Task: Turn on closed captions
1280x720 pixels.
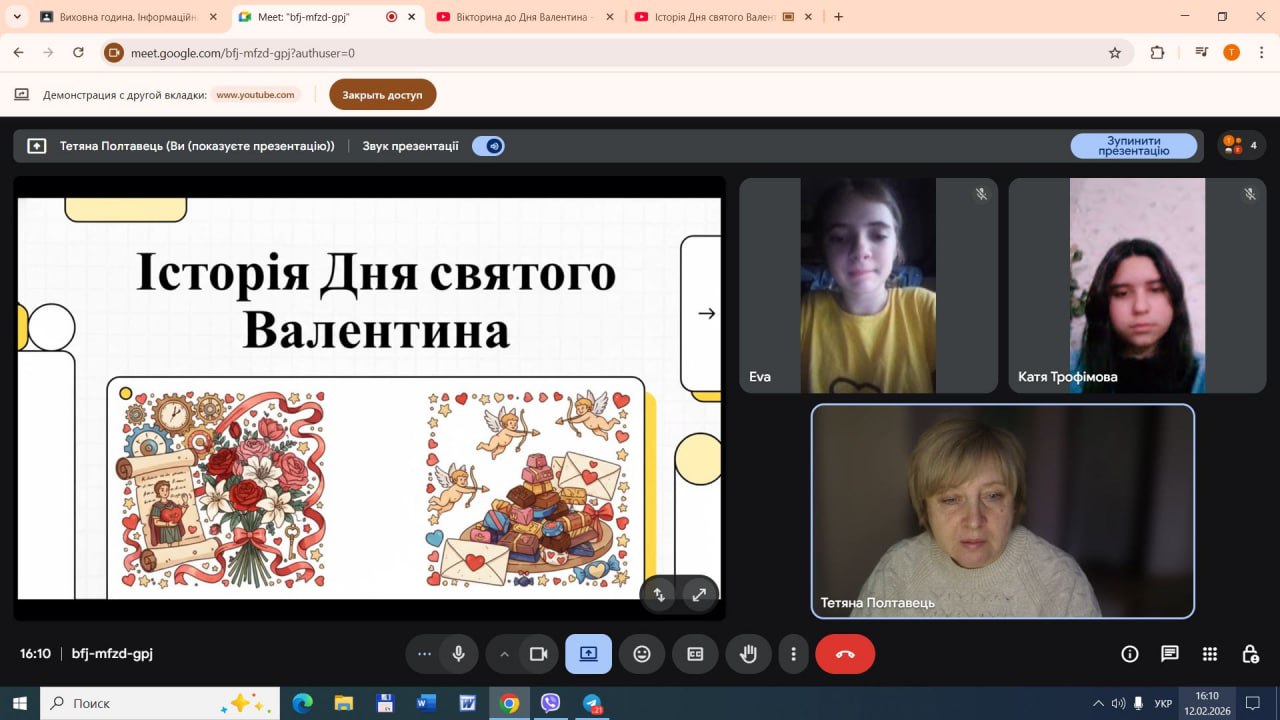Action: [x=695, y=654]
